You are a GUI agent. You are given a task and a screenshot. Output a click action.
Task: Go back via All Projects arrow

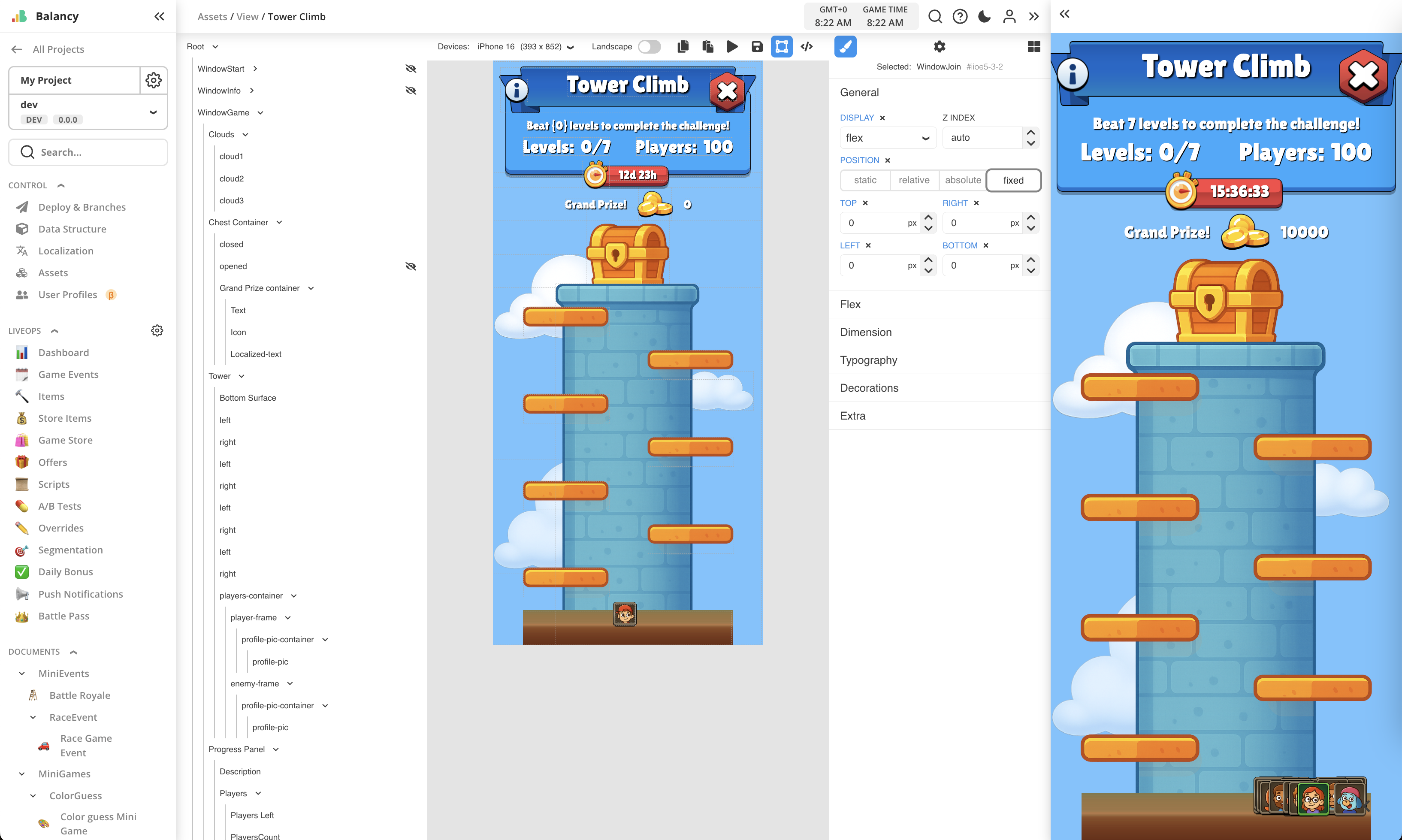(16, 49)
